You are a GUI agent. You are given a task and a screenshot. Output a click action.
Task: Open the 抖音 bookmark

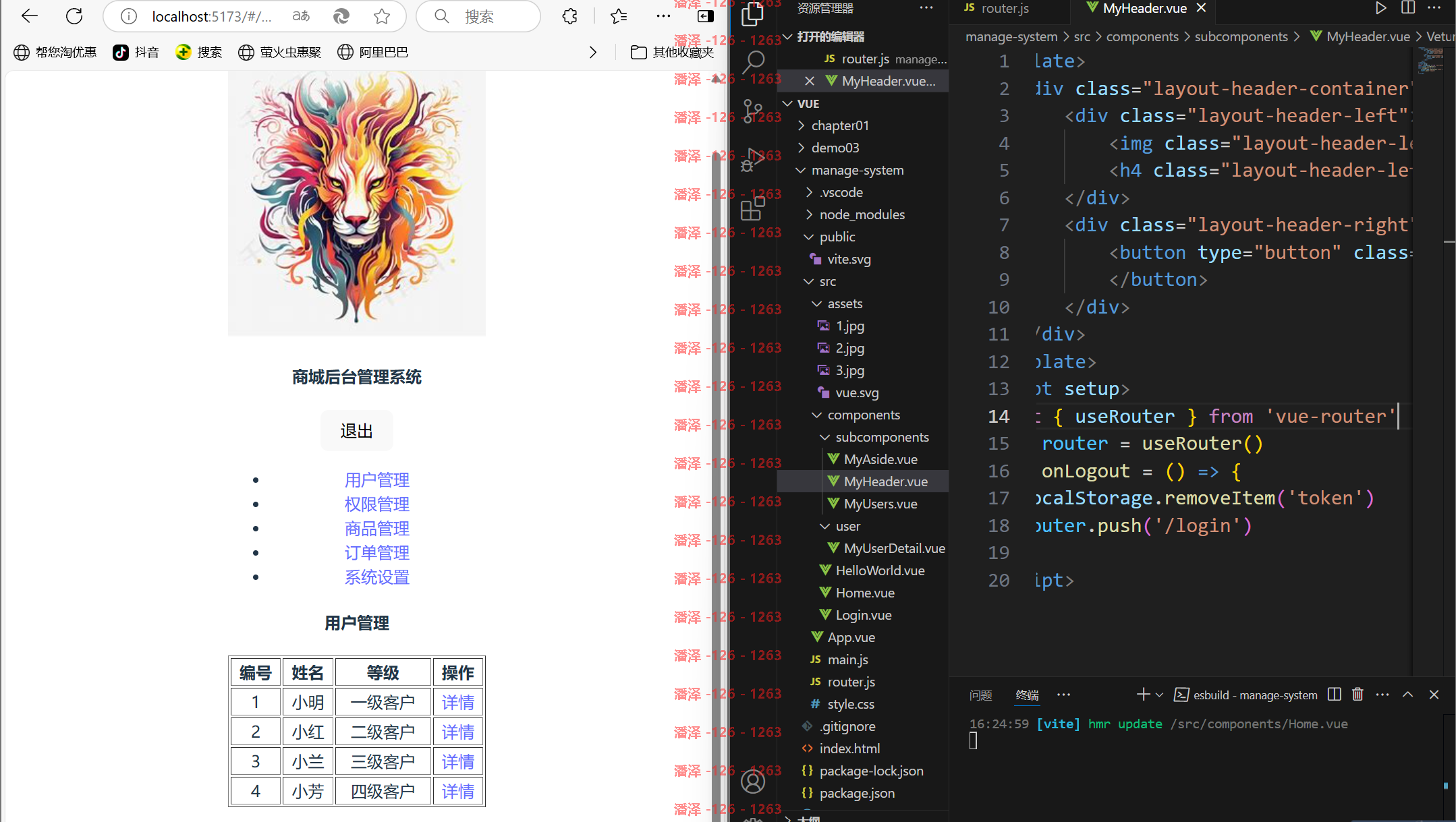pyautogui.click(x=136, y=52)
